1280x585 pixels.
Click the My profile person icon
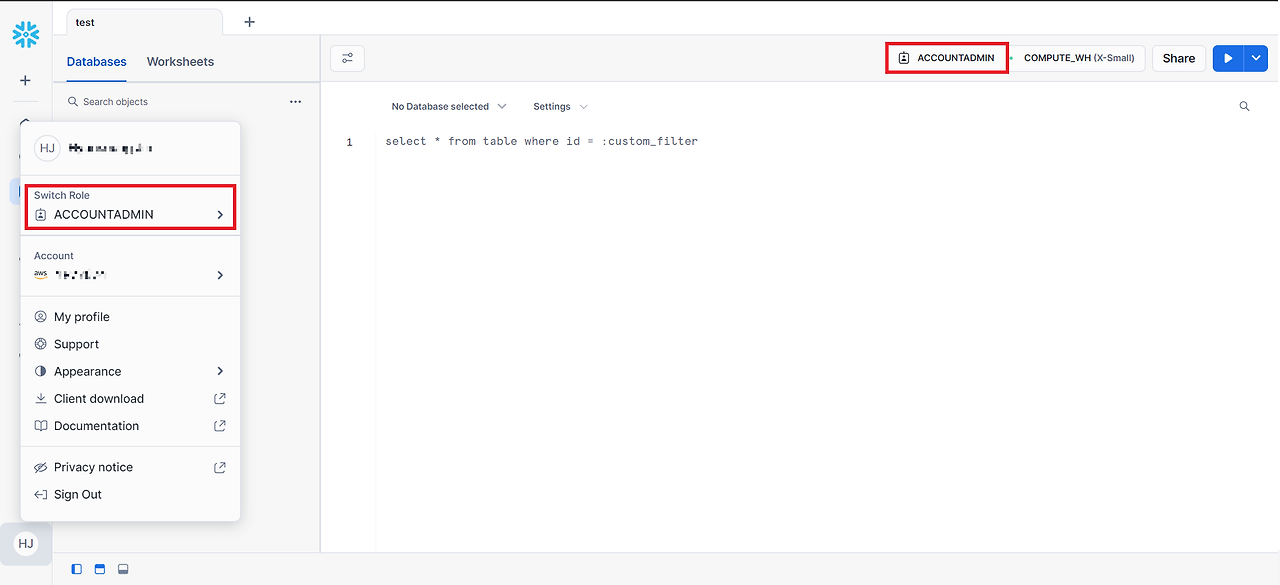coord(41,317)
